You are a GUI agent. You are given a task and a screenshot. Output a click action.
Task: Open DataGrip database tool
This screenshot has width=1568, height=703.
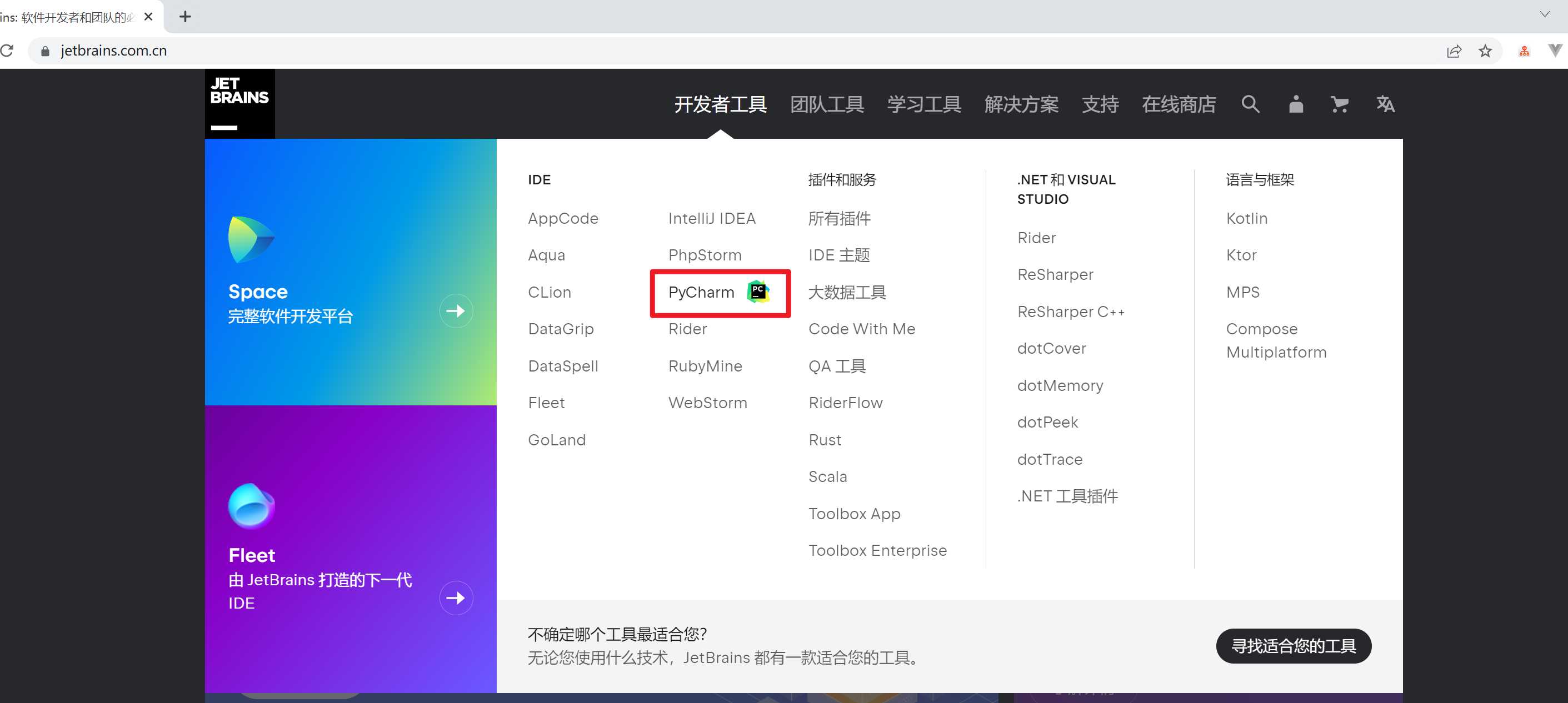point(561,329)
